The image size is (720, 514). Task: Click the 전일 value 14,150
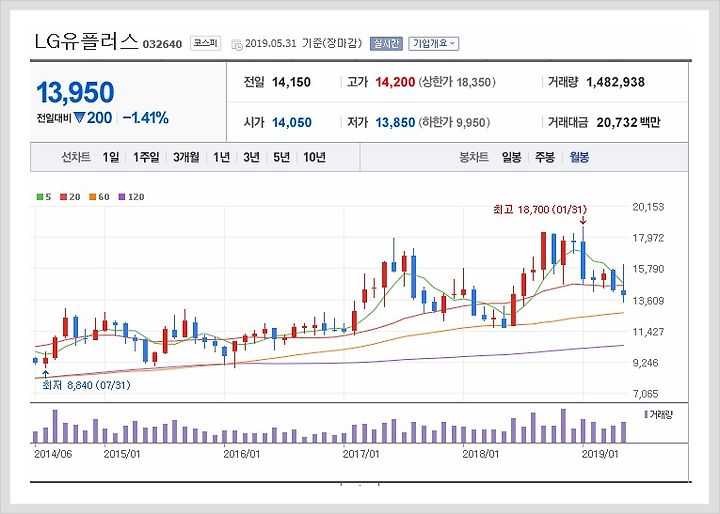point(291,82)
